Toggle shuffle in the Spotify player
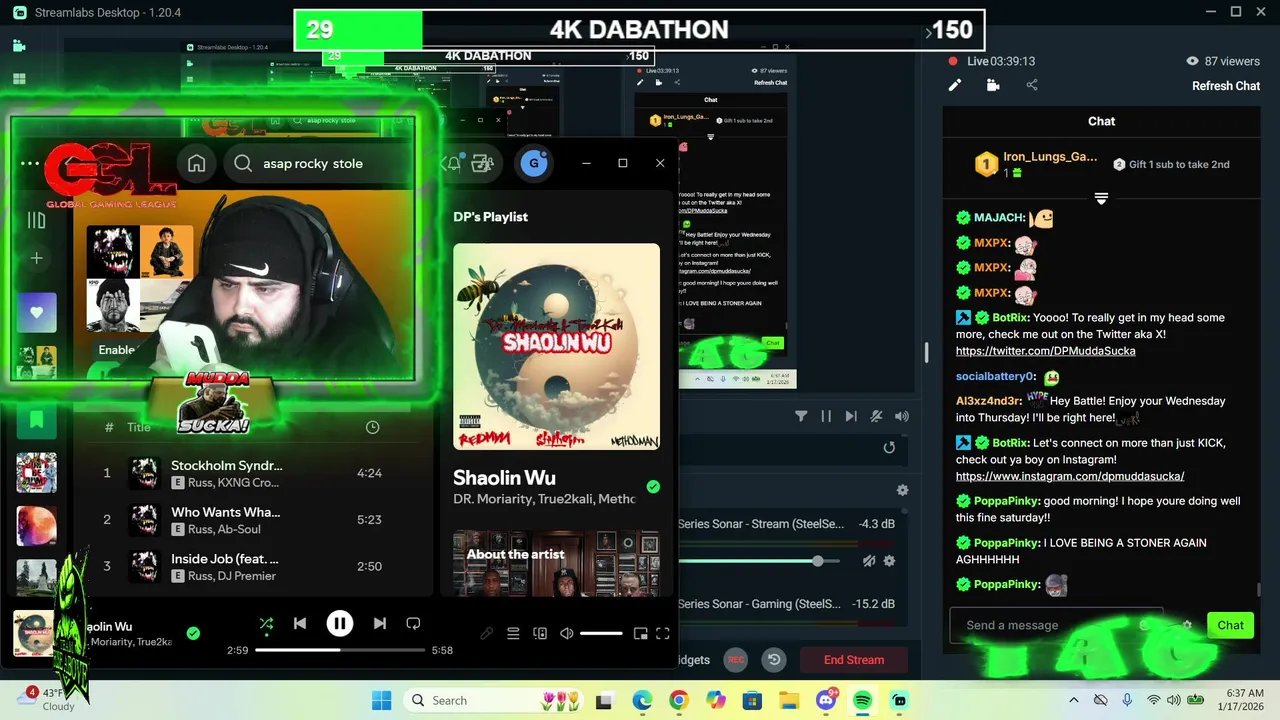1280x720 pixels. (266, 624)
